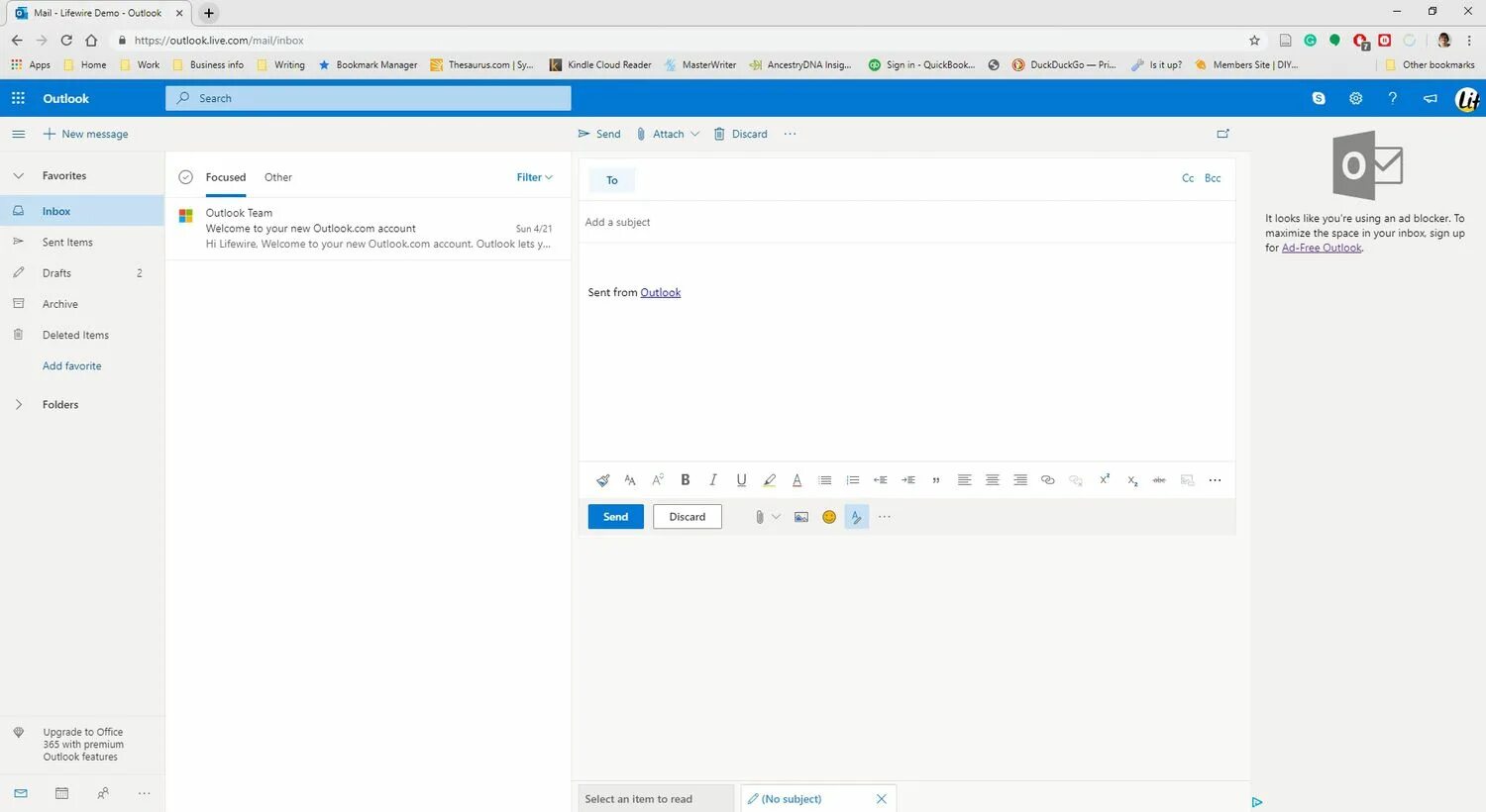Screen dimensions: 1486x812
Task: Open the Sent Items folder
Action: [82, 242]
